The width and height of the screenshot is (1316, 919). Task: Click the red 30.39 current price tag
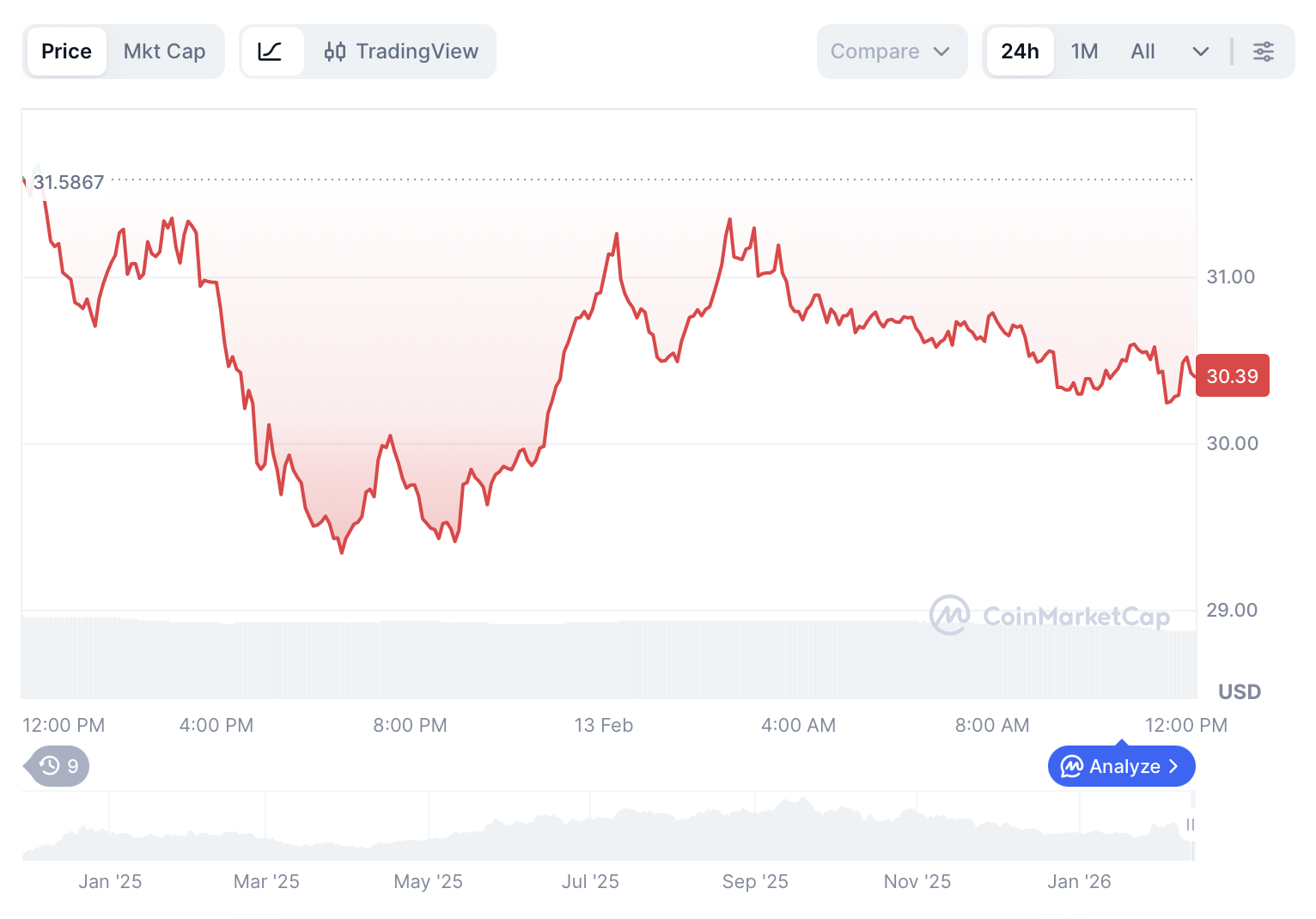click(1232, 376)
